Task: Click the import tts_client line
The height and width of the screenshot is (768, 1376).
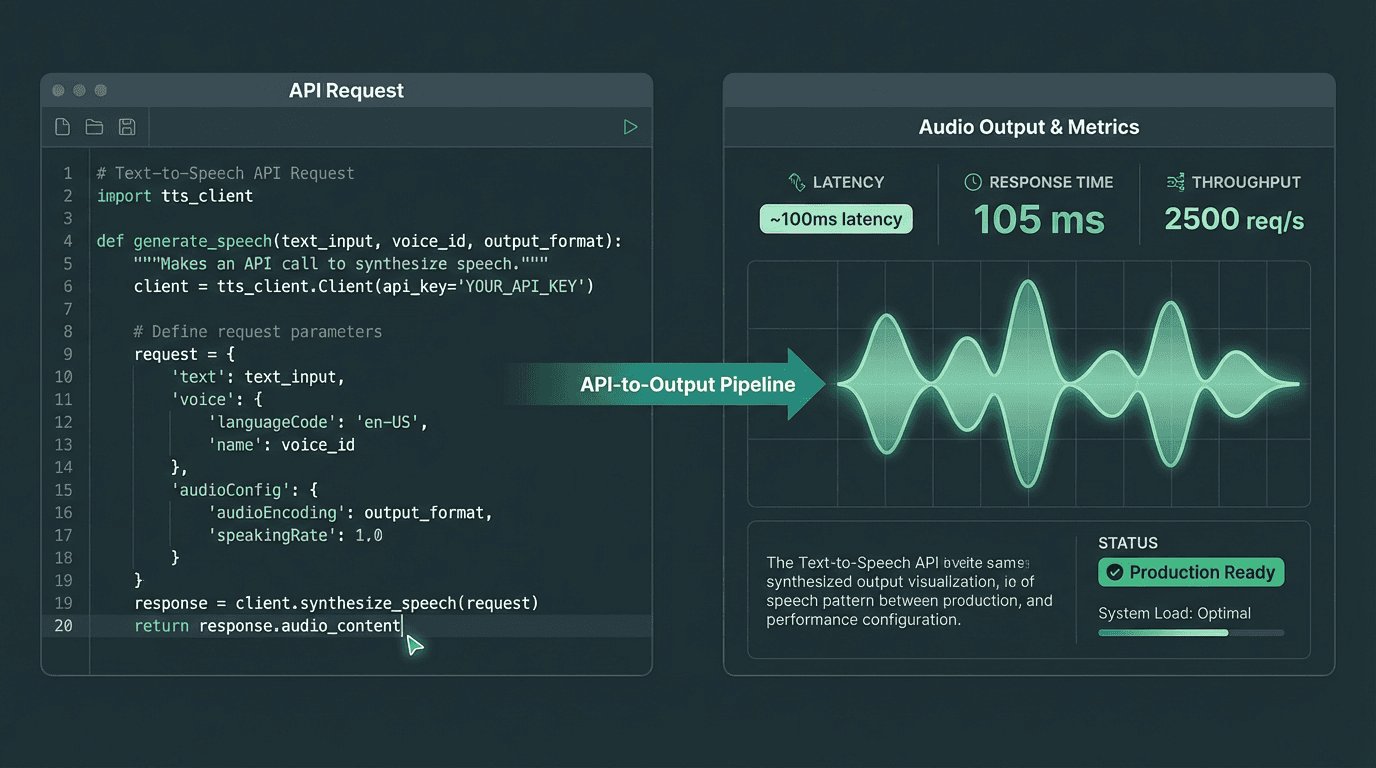Action: point(175,196)
